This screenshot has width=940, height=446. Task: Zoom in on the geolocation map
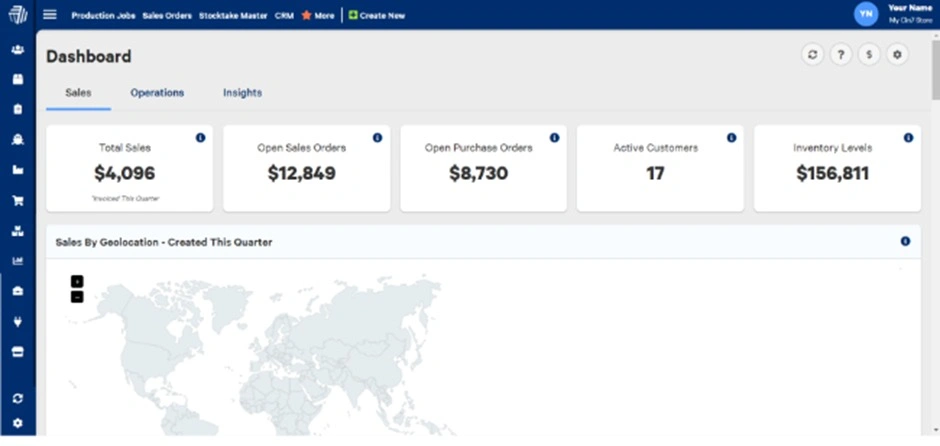click(x=77, y=281)
